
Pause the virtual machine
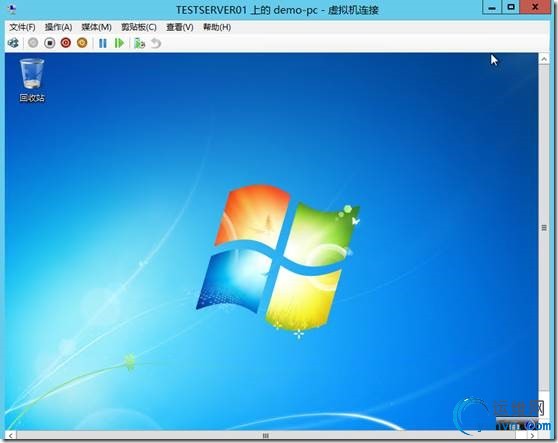[103, 43]
